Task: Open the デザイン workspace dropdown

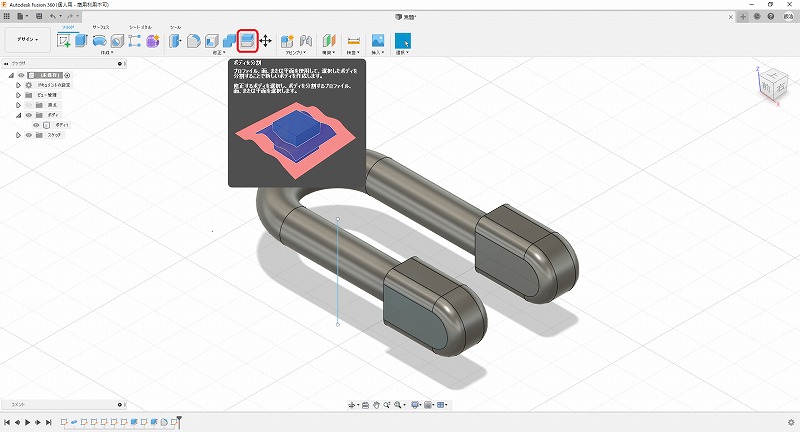Action: [27, 40]
